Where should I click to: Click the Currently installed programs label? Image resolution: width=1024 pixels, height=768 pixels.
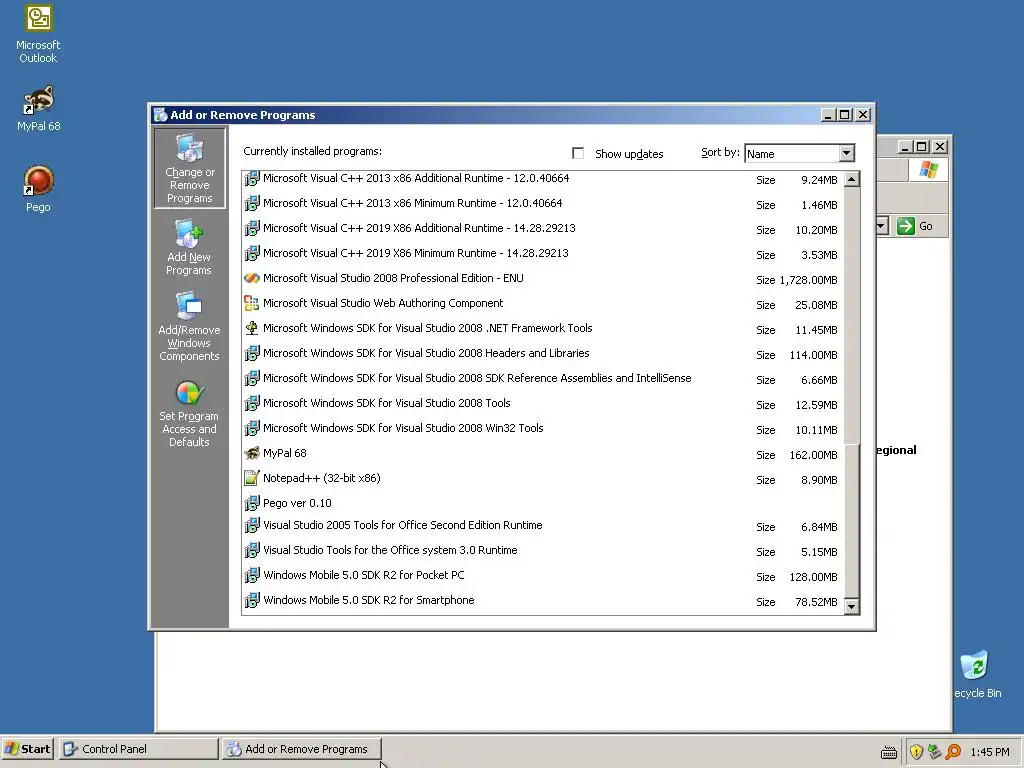pyautogui.click(x=313, y=152)
